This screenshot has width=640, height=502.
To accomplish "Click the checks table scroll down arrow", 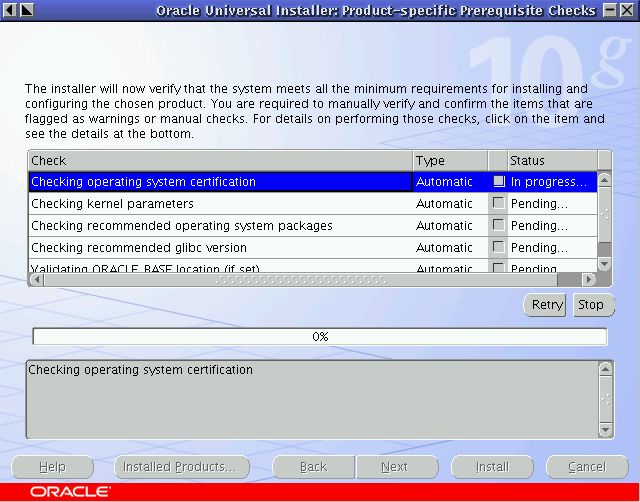I will pos(604,264).
